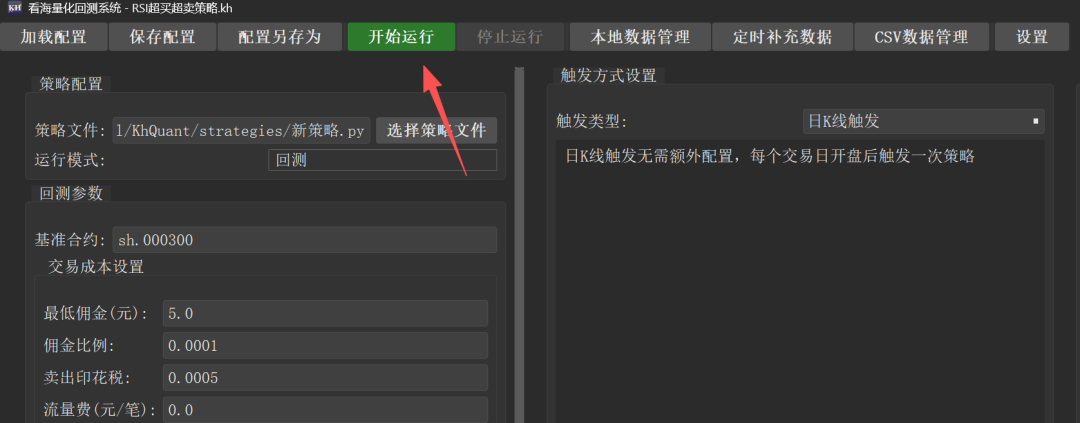Expand the 运行模式 dropdown showing 回测

[382, 161]
